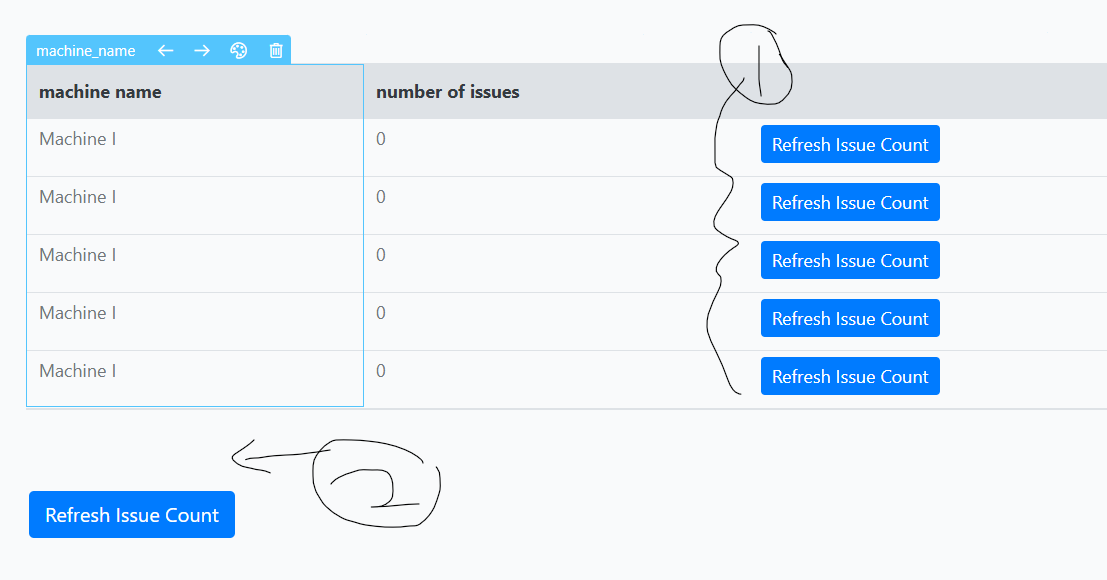
Task: Select the Machine I cell in the third row
Action: coord(78,255)
